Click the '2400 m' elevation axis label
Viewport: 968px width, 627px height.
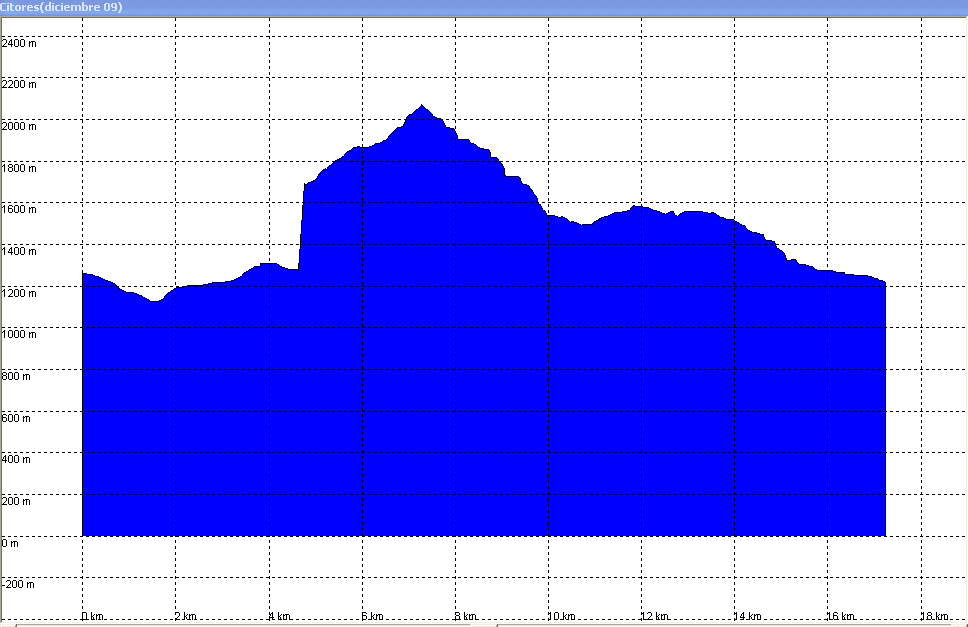tap(19, 43)
